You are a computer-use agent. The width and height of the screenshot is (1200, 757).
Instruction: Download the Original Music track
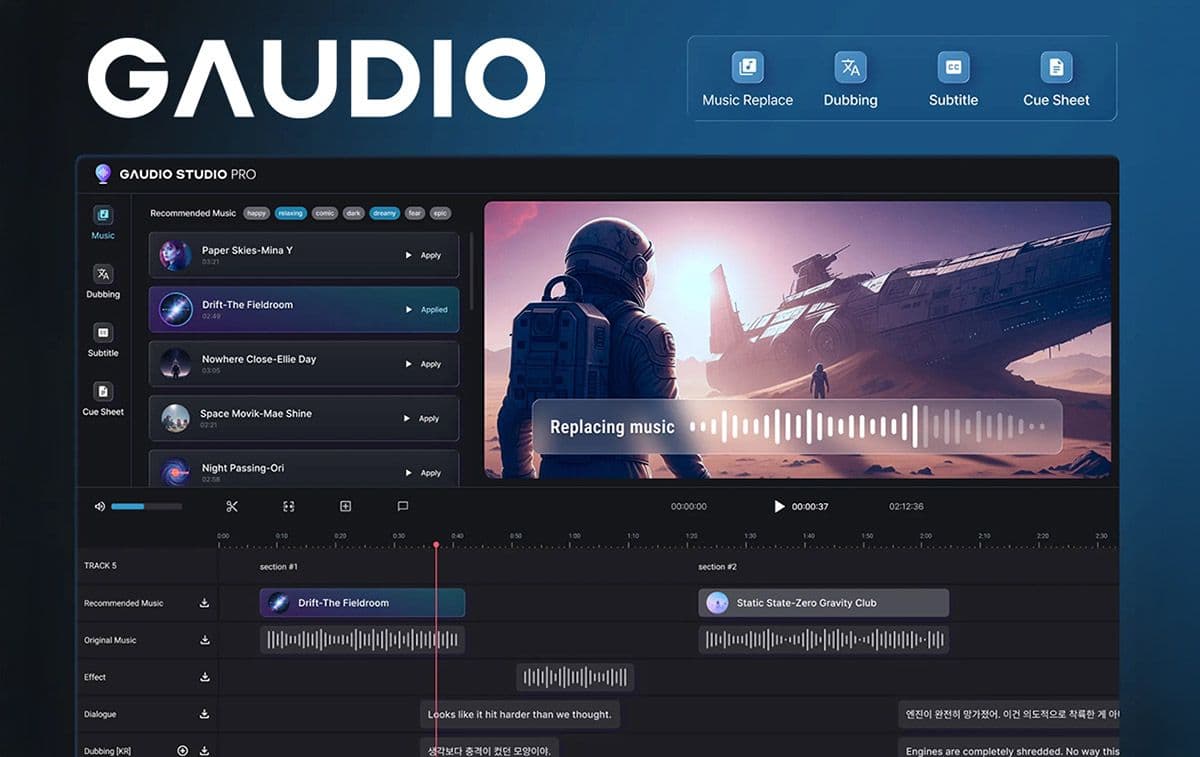click(205, 640)
